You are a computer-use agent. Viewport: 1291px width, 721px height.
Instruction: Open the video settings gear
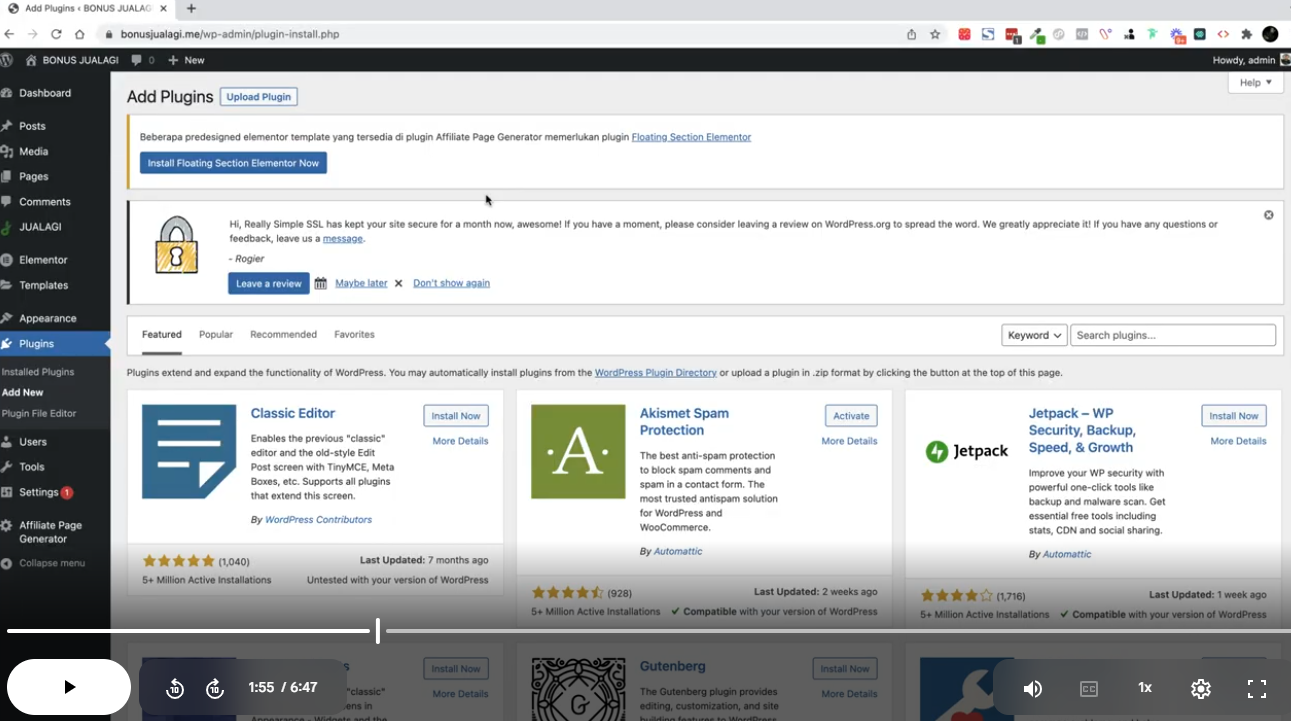(1201, 688)
